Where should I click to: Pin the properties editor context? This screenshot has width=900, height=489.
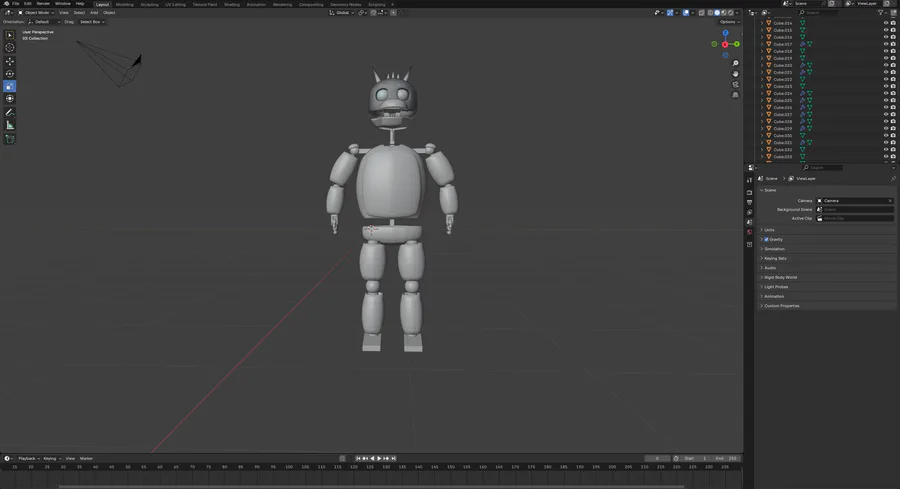pos(893,178)
